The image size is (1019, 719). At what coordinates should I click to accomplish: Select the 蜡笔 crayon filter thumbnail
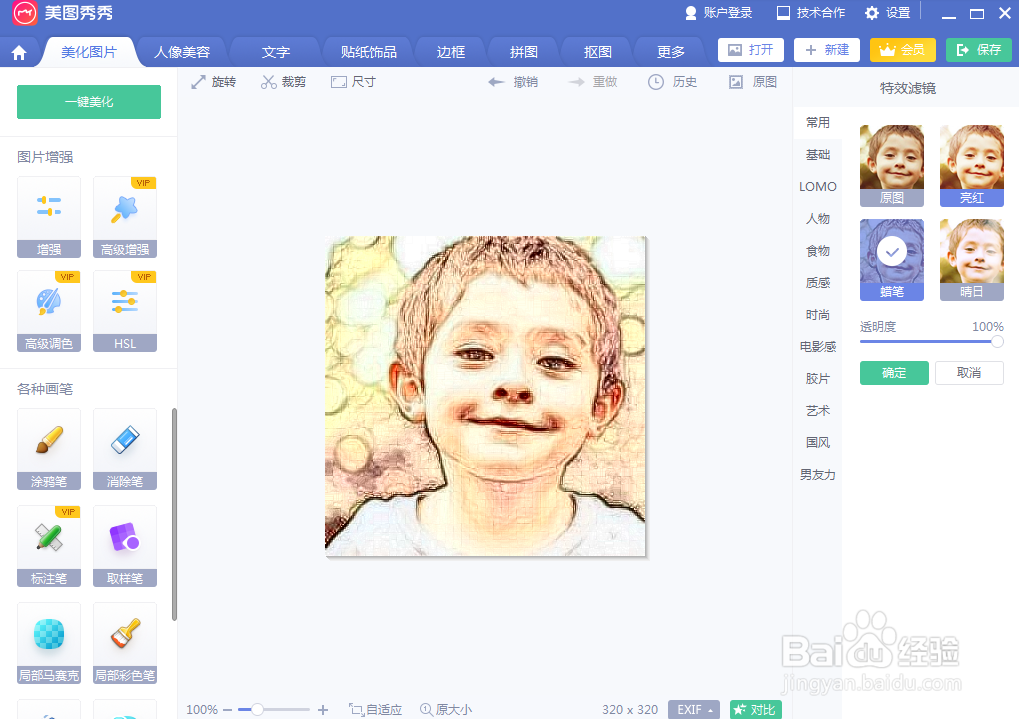click(892, 259)
